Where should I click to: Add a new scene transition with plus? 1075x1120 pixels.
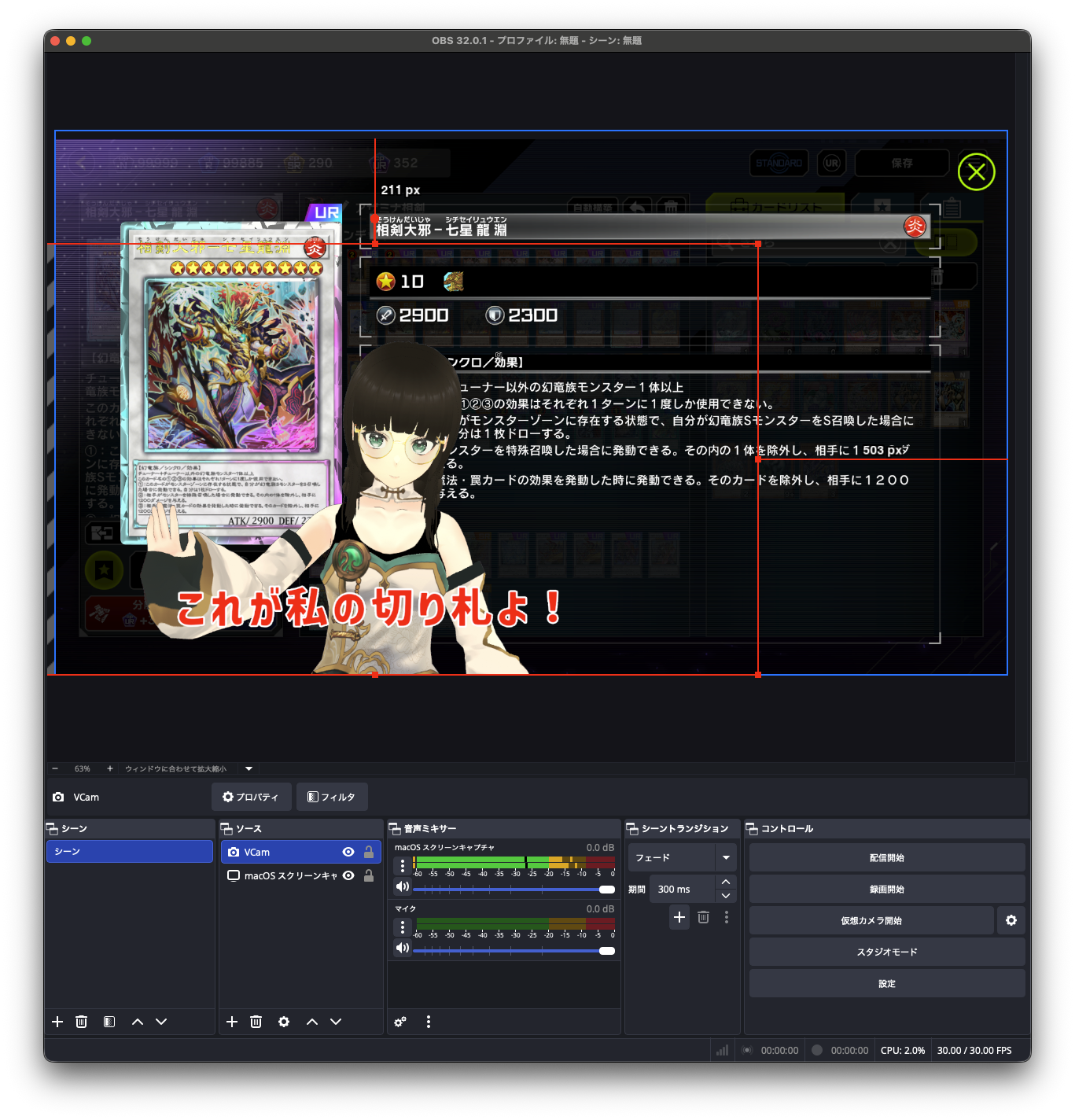tap(679, 917)
